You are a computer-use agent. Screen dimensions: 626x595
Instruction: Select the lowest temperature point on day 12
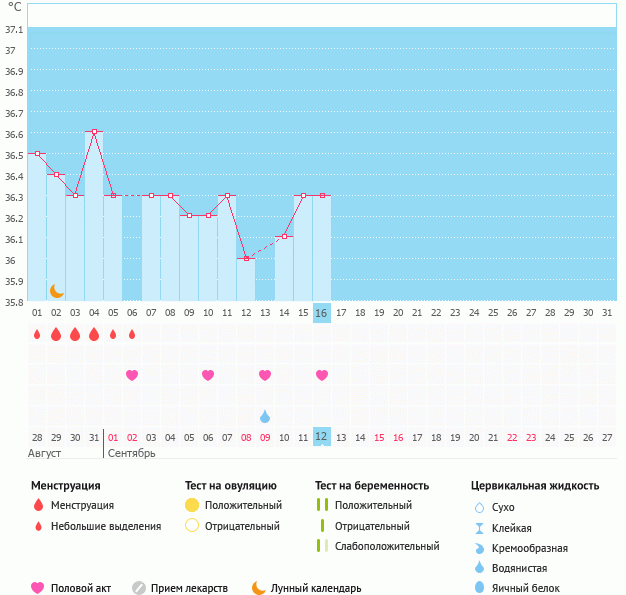[246, 259]
